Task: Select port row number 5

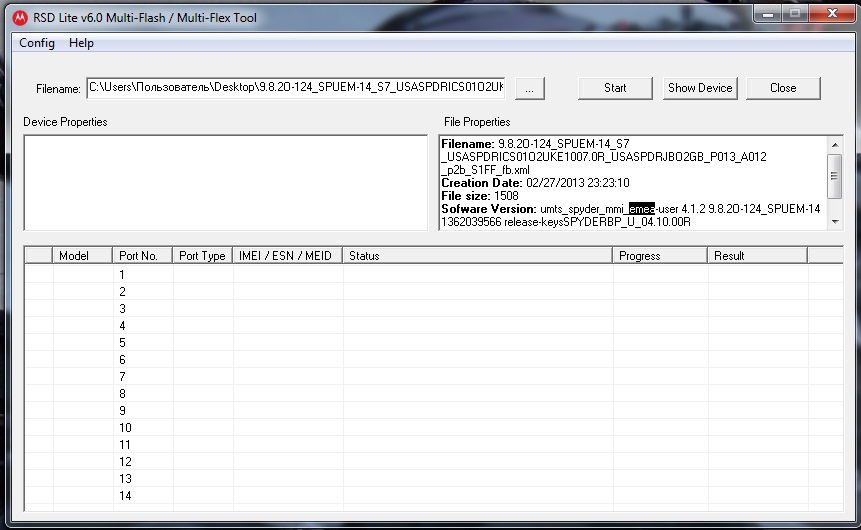Action: (x=434, y=342)
